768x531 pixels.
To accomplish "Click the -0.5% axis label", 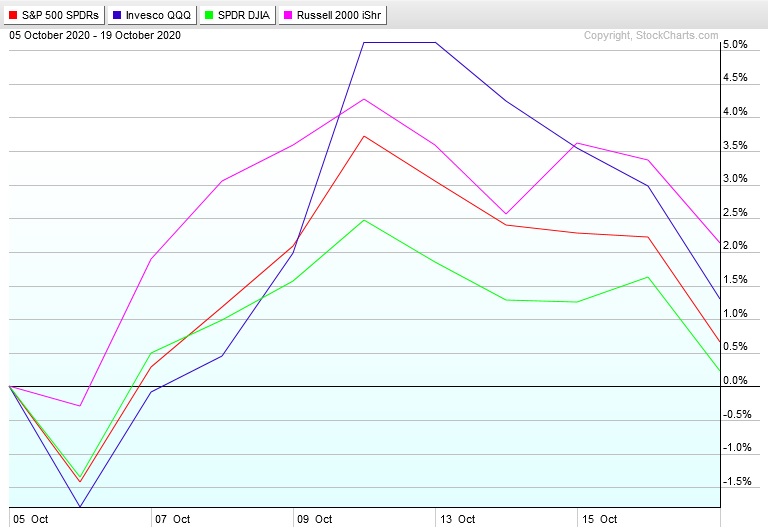I will click(737, 414).
